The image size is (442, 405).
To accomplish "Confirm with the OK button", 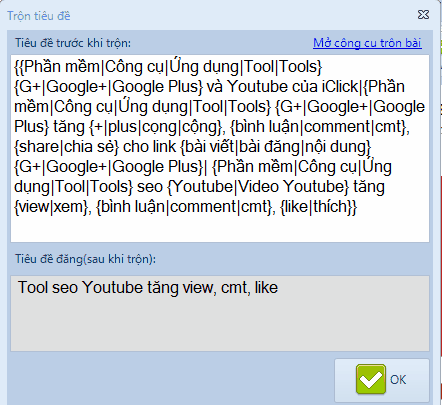I will [382, 380].
